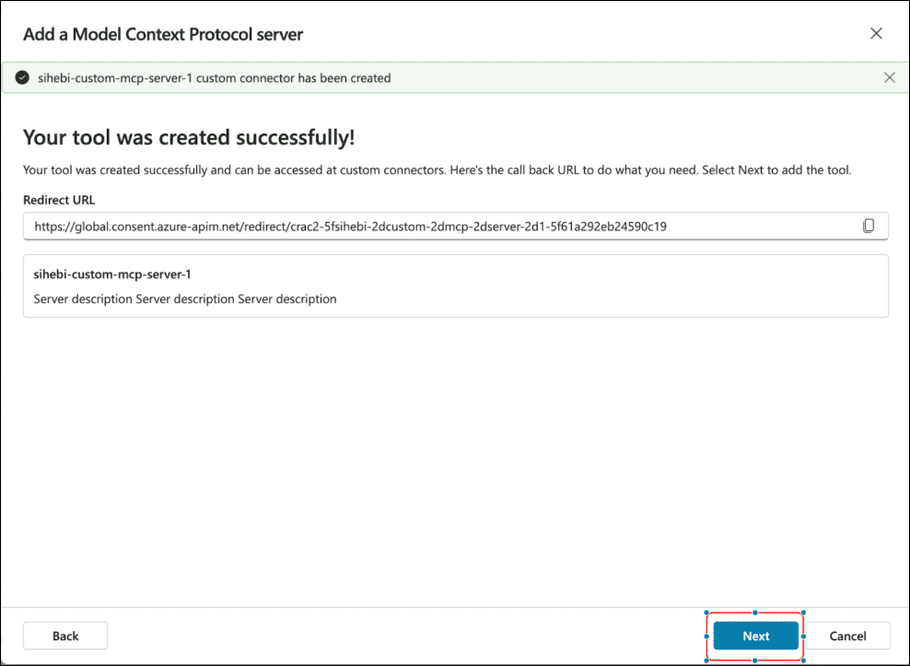
Task: Click Next to add the tool
Action: click(x=755, y=635)
